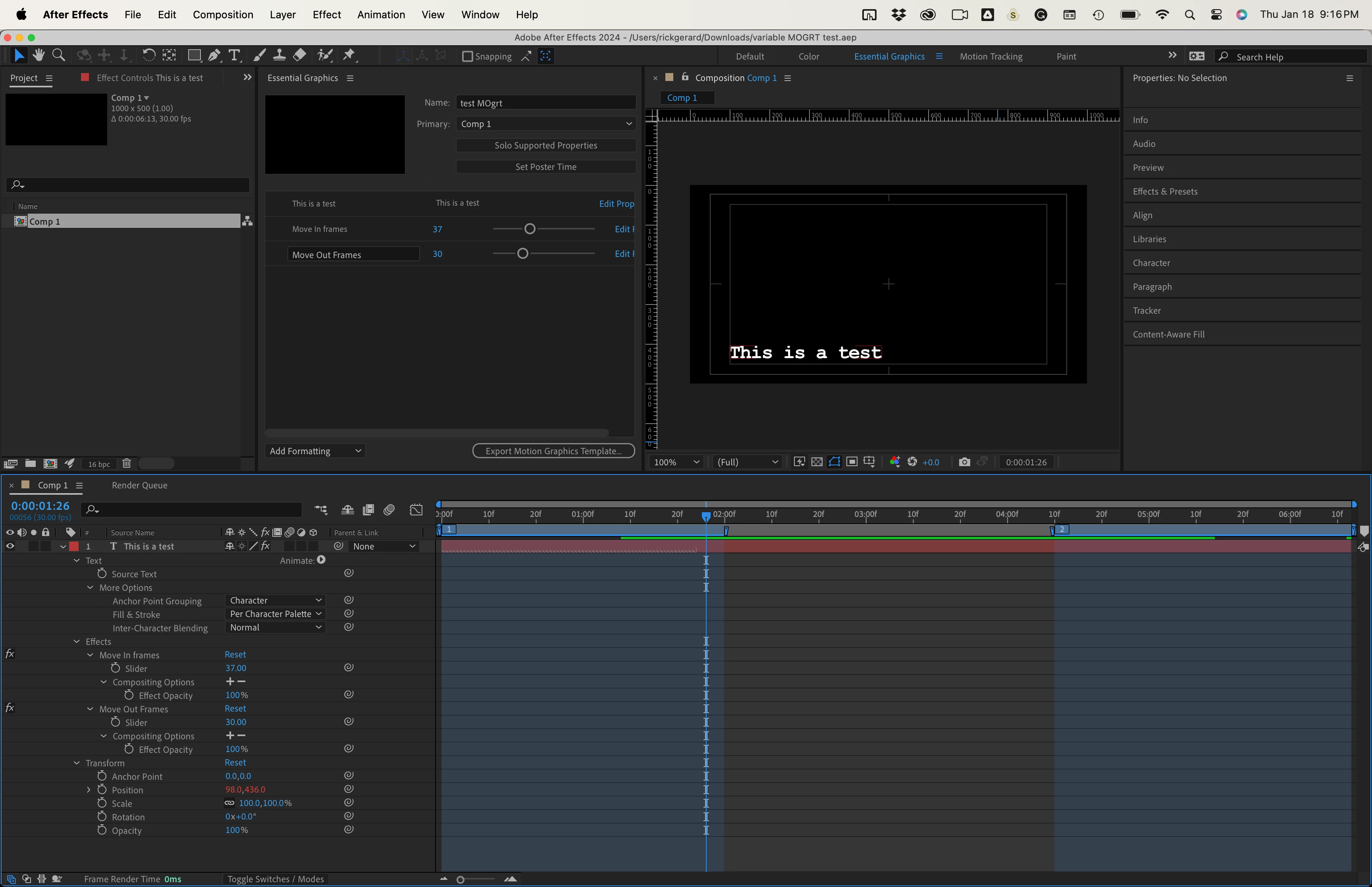Open the Animation menu

pos(381,14)
